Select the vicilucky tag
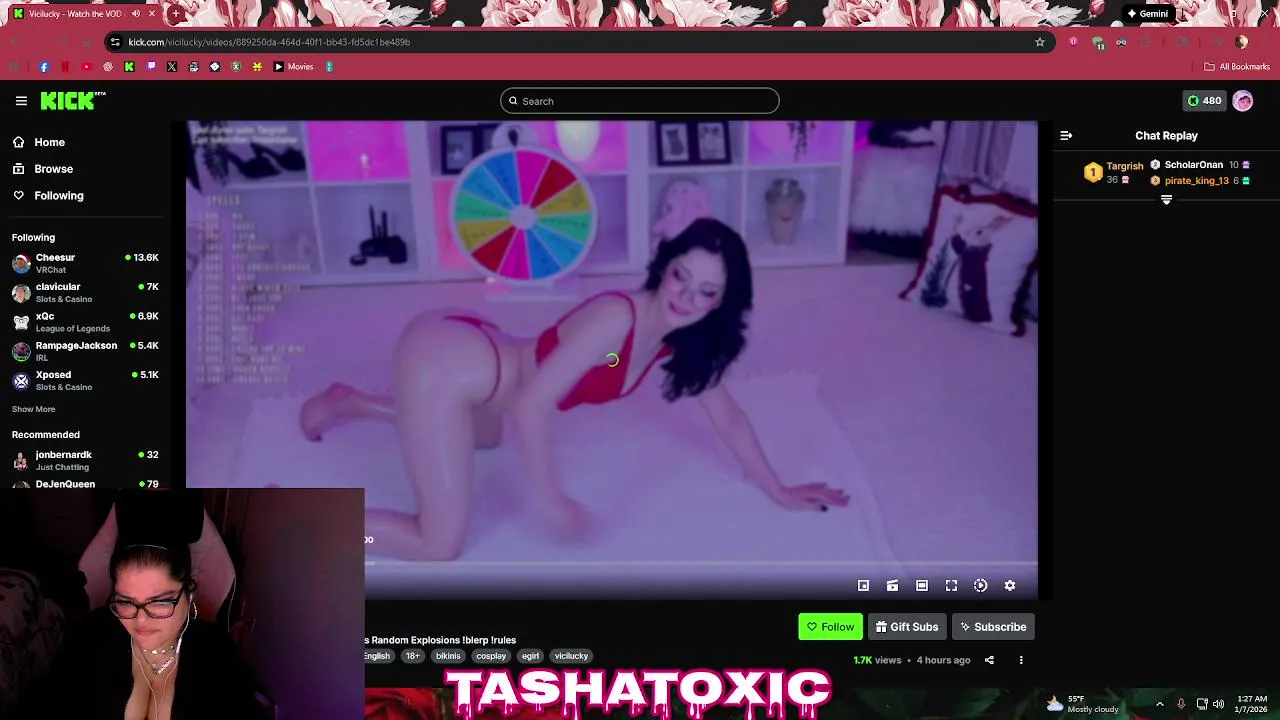 pos(571,656)
